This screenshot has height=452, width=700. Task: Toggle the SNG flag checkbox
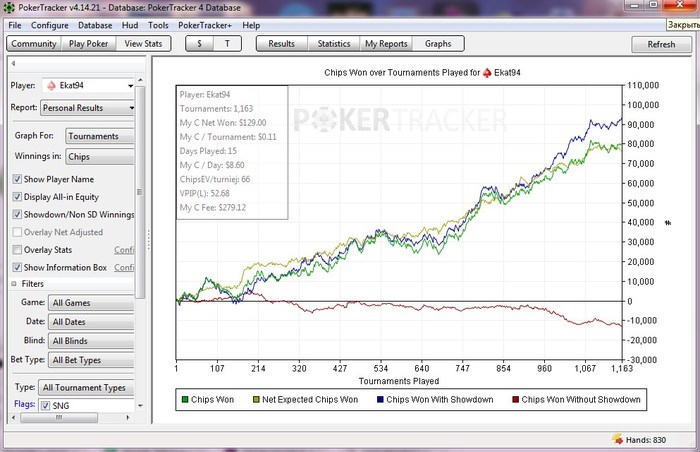click(45, 406)
